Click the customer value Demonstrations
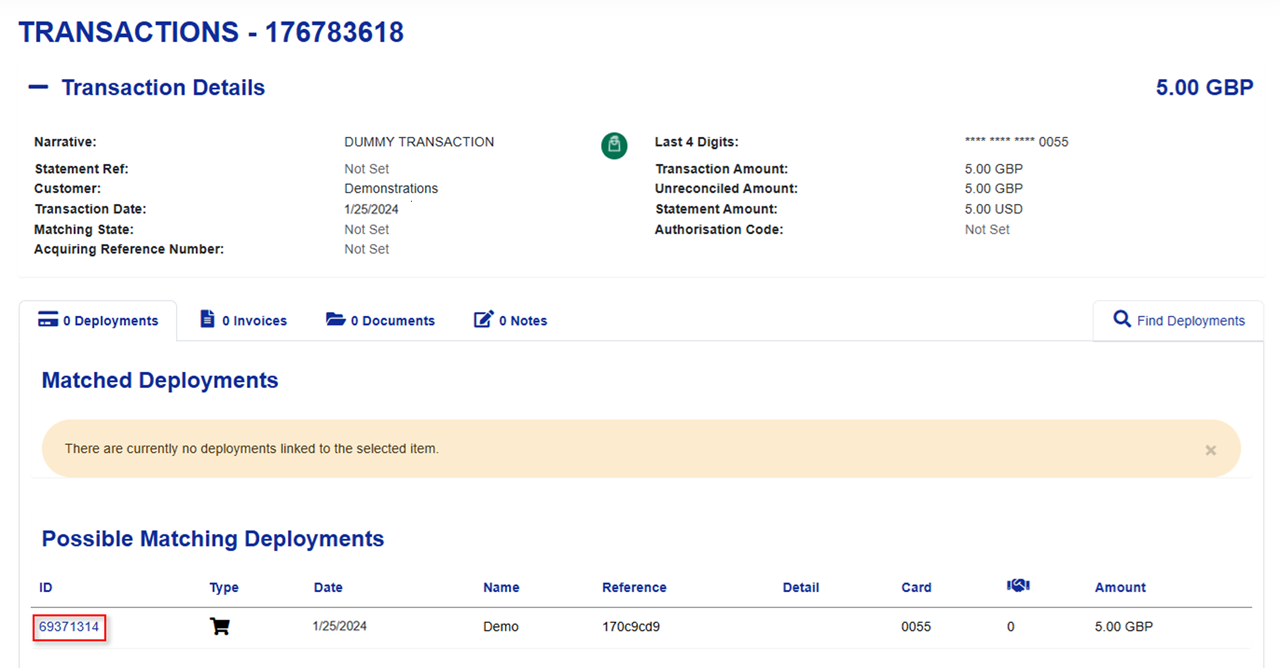 coord(391,188)
